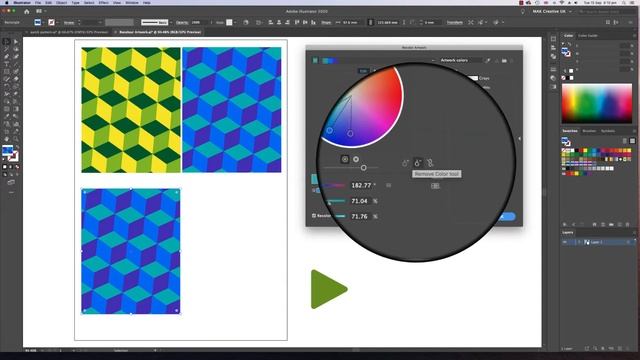640x360 pixels.
Task: Click the New Swatch icon in Swatches panel
Action: tap(619, 224)
